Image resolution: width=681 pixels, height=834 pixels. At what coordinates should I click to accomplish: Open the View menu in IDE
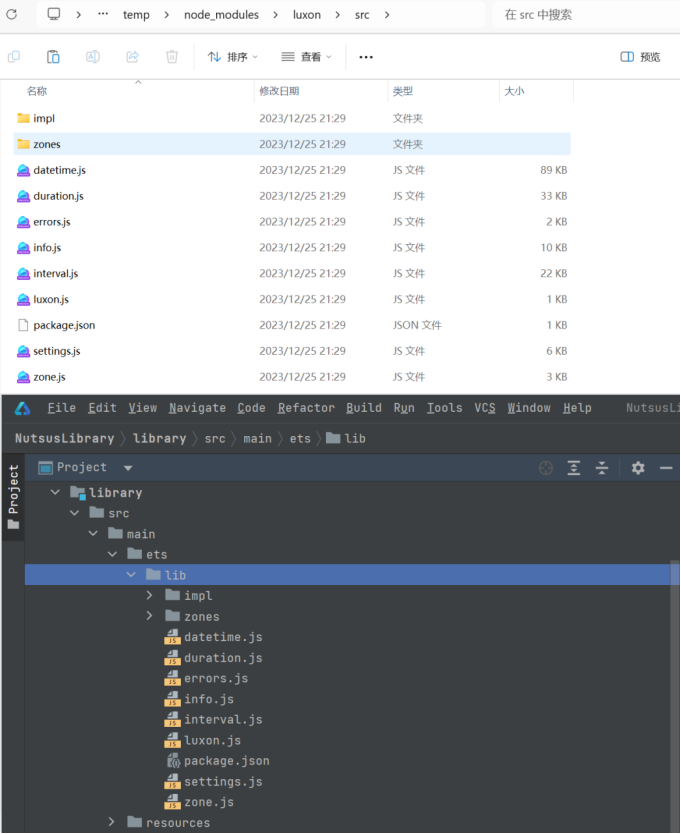click(143, 408)
